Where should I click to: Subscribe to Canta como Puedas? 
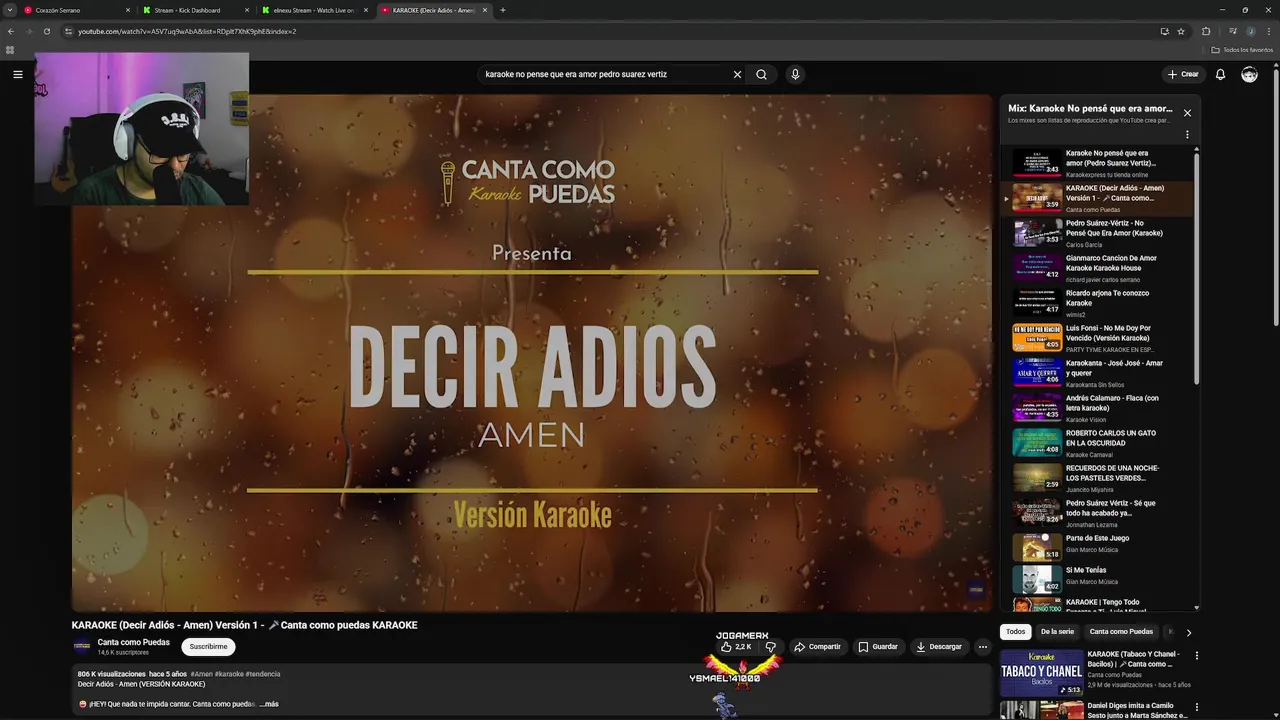click(x=208, y=647)
